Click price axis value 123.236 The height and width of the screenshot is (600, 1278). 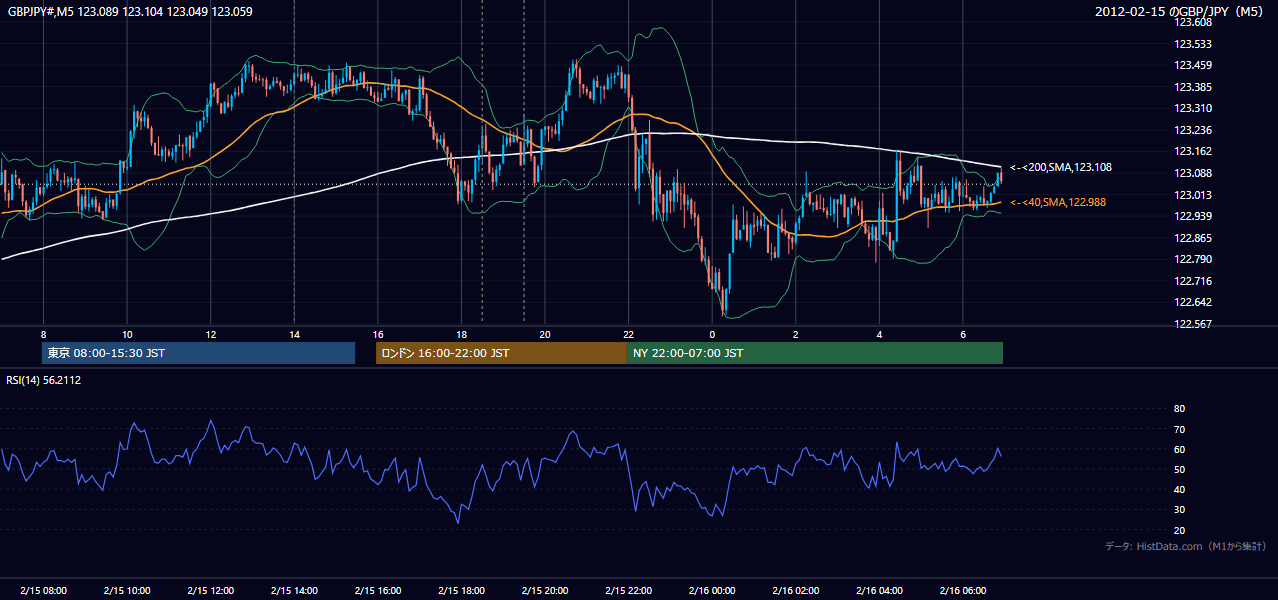(x=1192, y=130)
